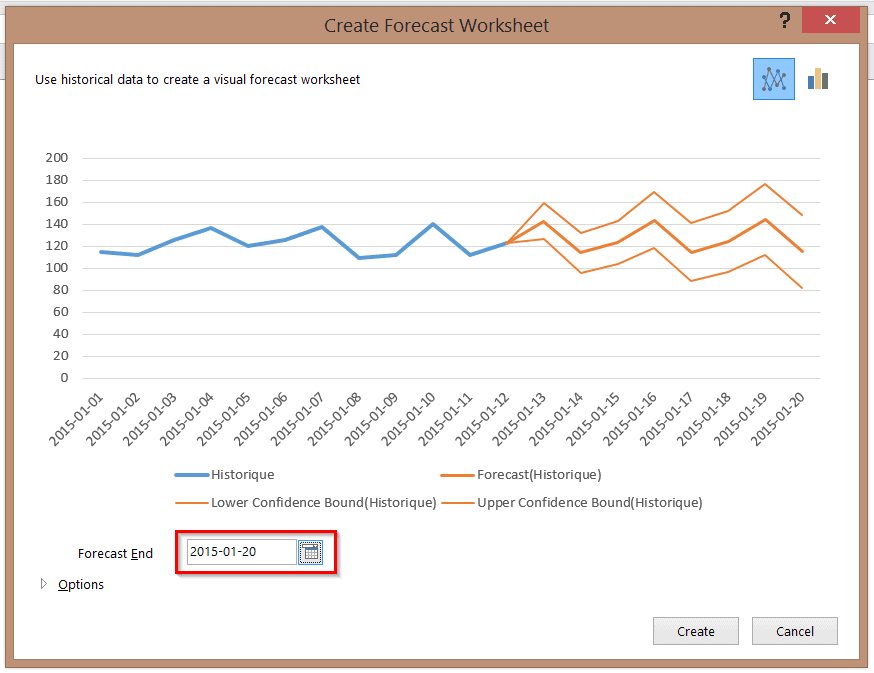Click the Upper Confidence Bound(Historique) legend entry

point(589,502)
